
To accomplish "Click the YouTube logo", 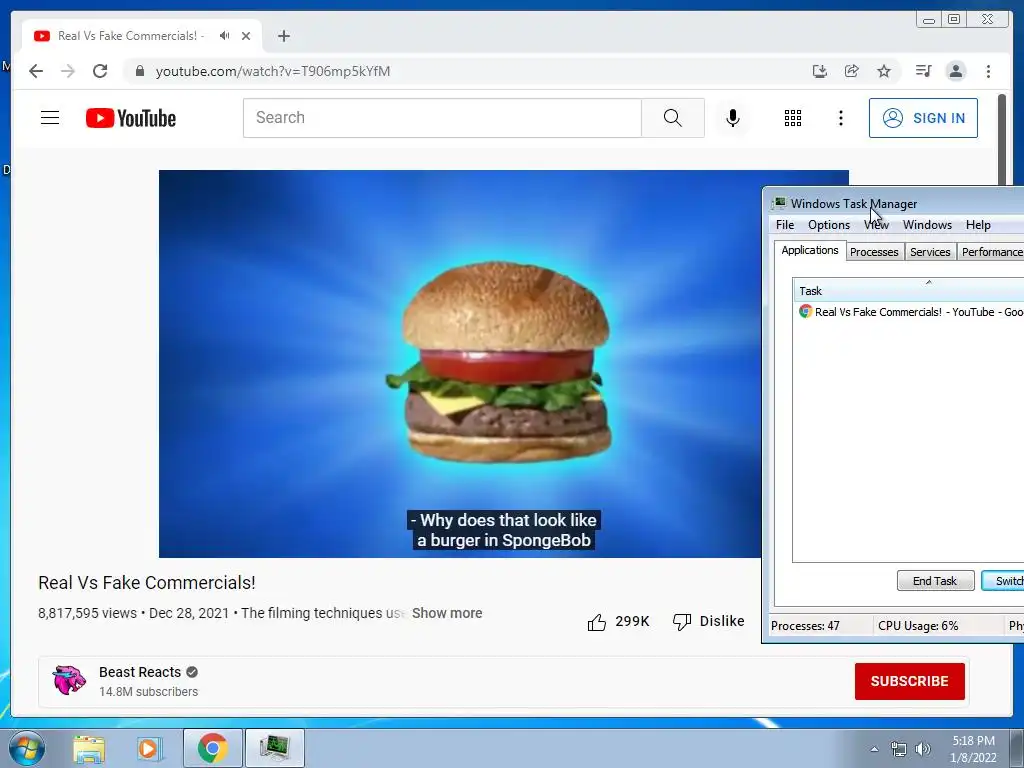I will tap(131, 118).
